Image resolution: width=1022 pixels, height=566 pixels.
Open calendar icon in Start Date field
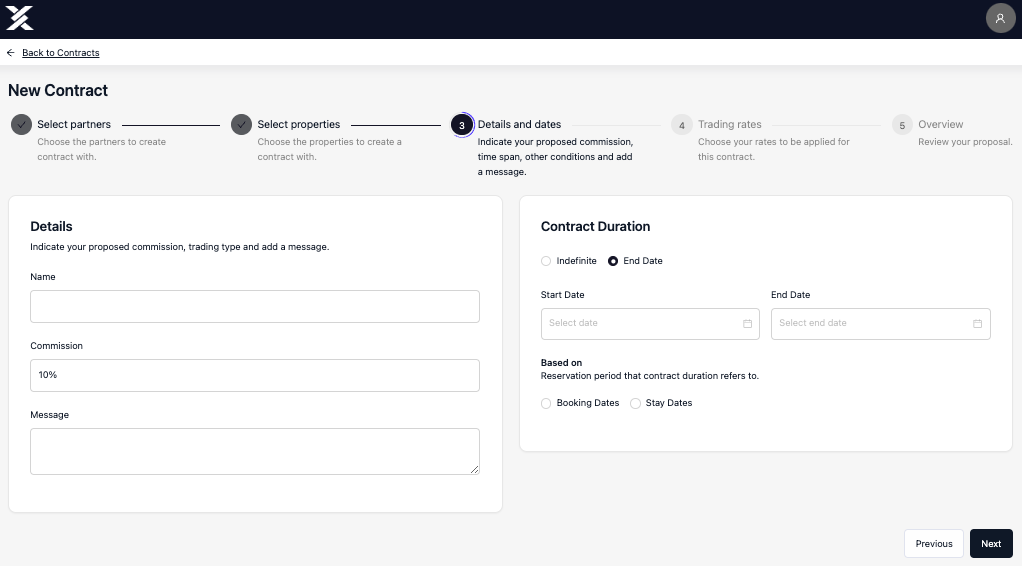coord(747,323)
